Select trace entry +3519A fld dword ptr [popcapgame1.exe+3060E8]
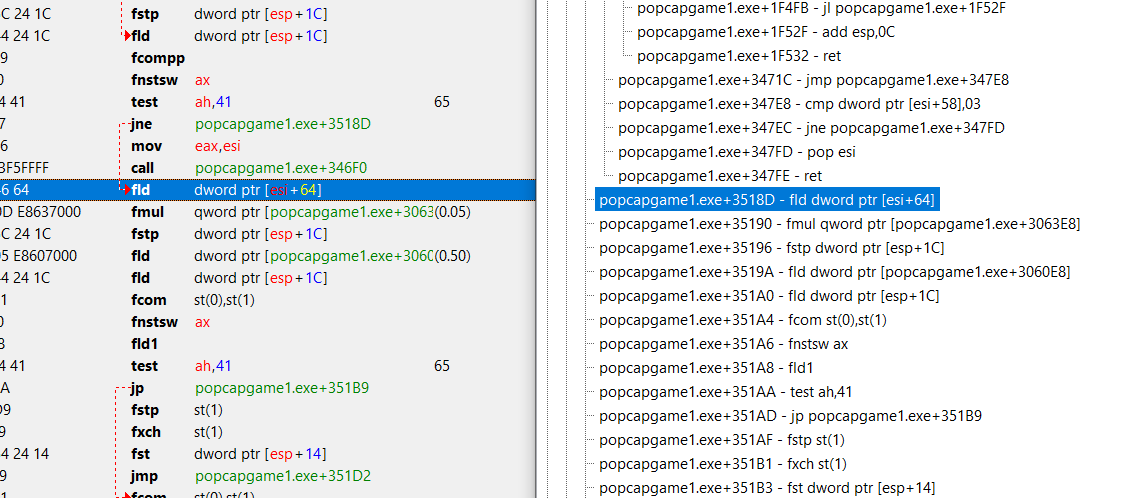Image resolution: width=1124 pixels, height=498 pixels. [834, 272]
